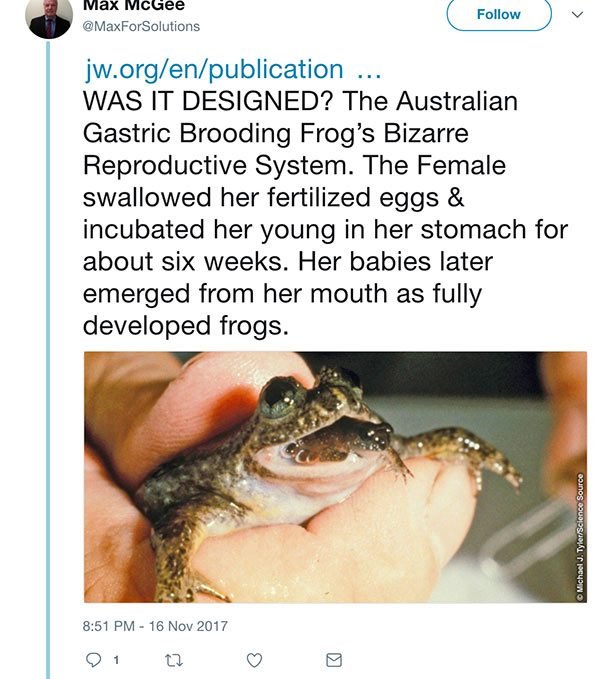Open the @MaxForSolutions handle link

click(141, 26)
